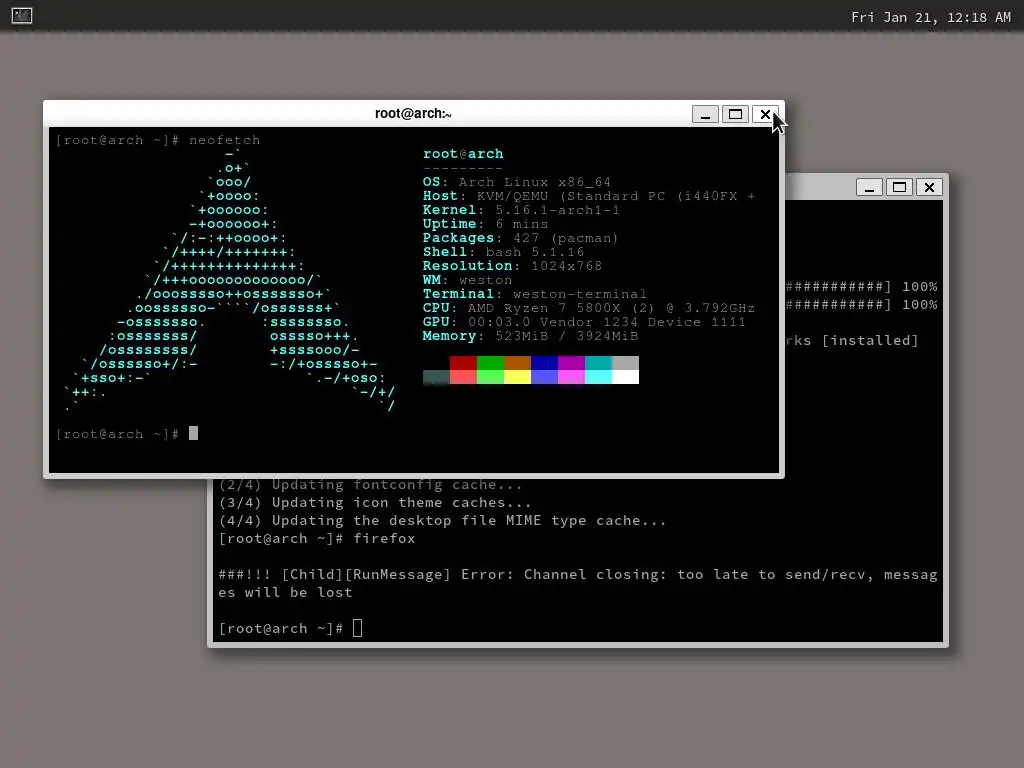The width and height of the screenshot is (1024, 768).
Task: Pick the bright cyan color block in neofetch
Action: [x=598, y=377]
